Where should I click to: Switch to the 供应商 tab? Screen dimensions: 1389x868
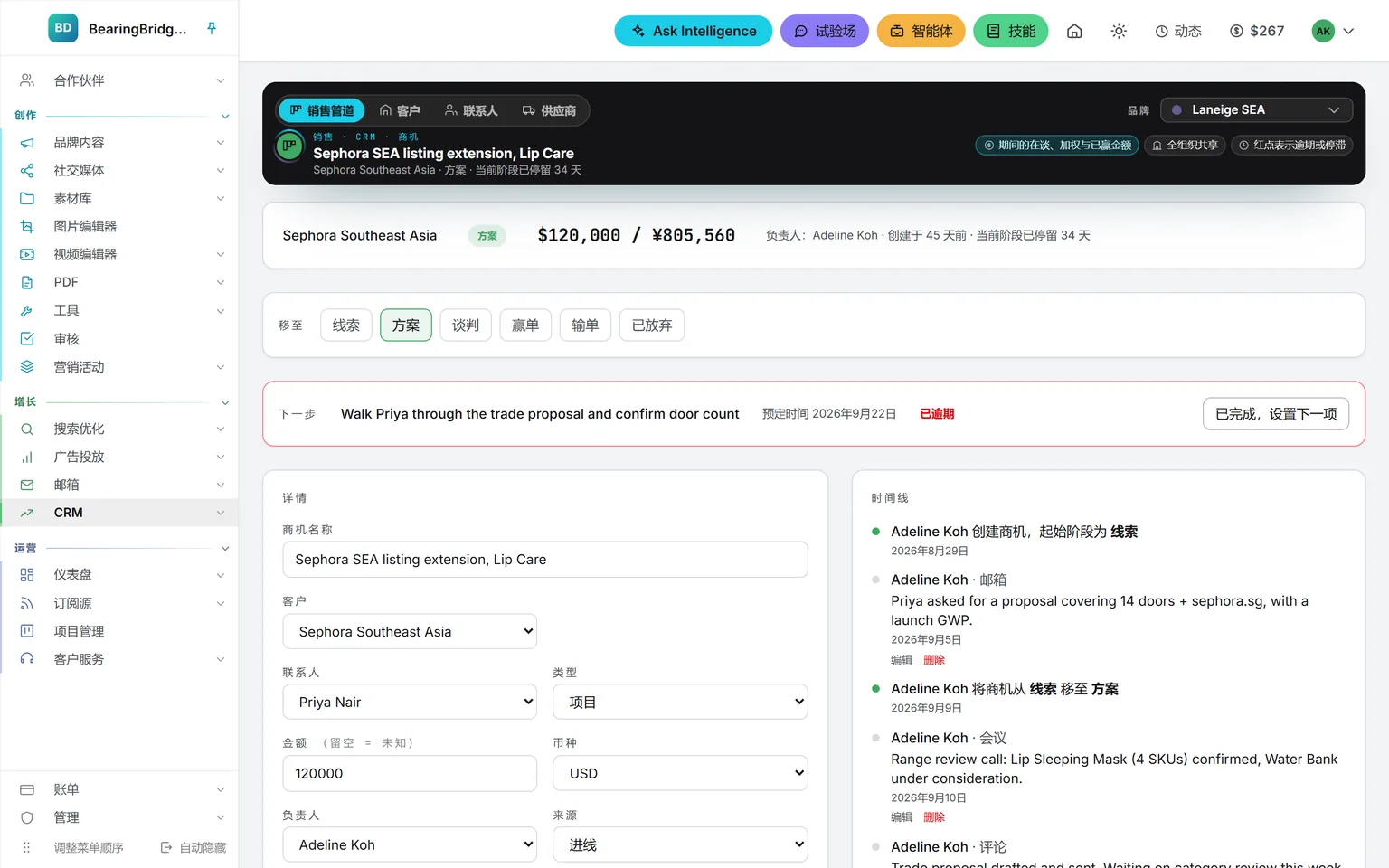549,110
